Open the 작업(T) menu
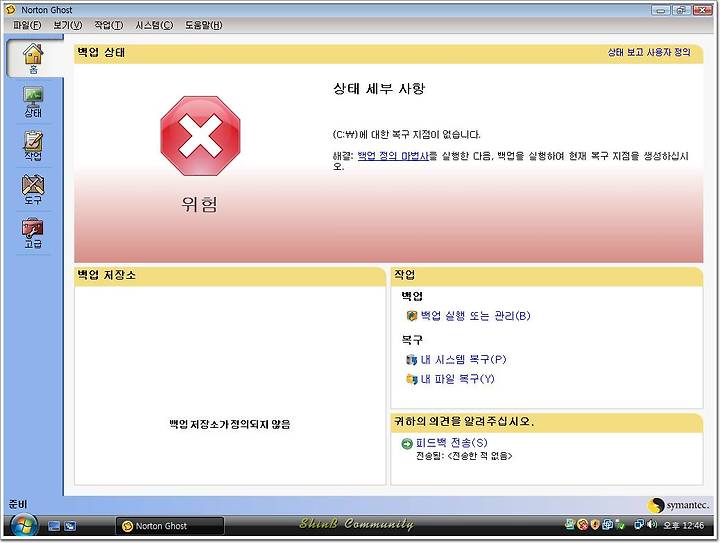Viewport: 720px width, 543px height. (x=109, y=25)
